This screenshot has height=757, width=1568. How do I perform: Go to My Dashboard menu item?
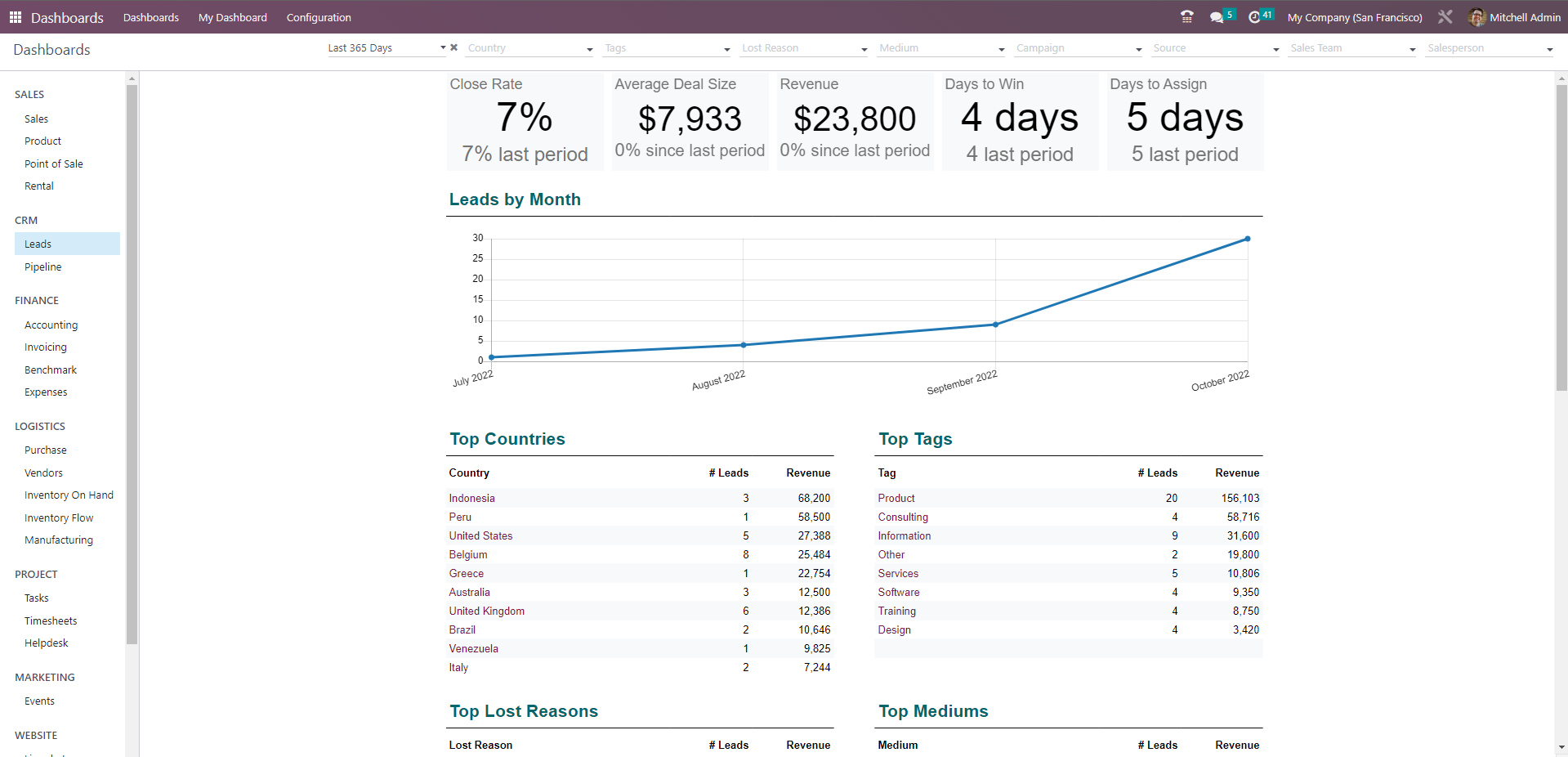coord(232,17)
